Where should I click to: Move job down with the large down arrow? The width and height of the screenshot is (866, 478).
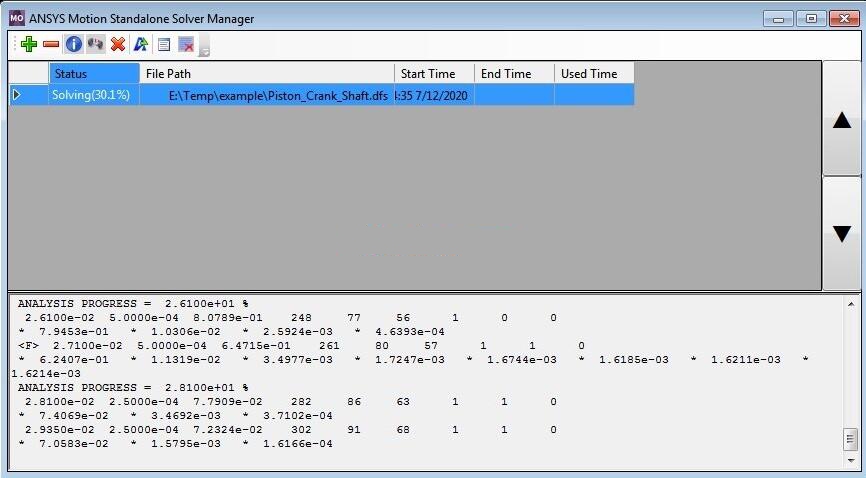(x=842, y=234)
